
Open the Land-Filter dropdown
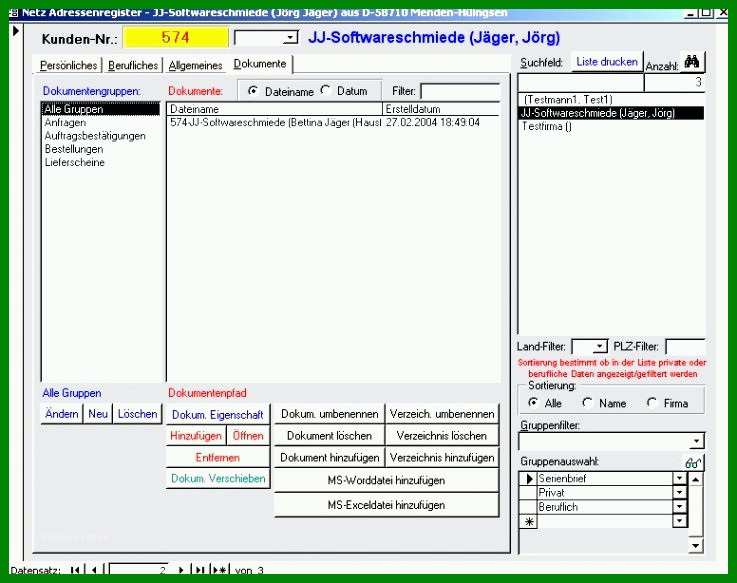coord(600,347)
